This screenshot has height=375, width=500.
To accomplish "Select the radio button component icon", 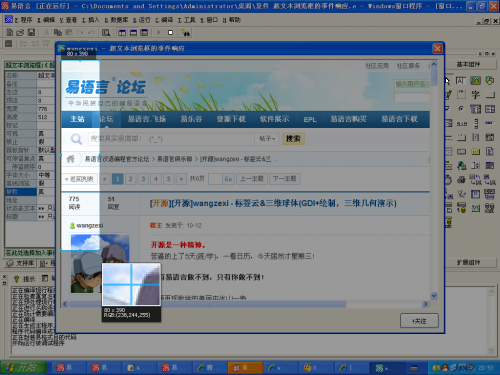I will (x=461, y=109).
